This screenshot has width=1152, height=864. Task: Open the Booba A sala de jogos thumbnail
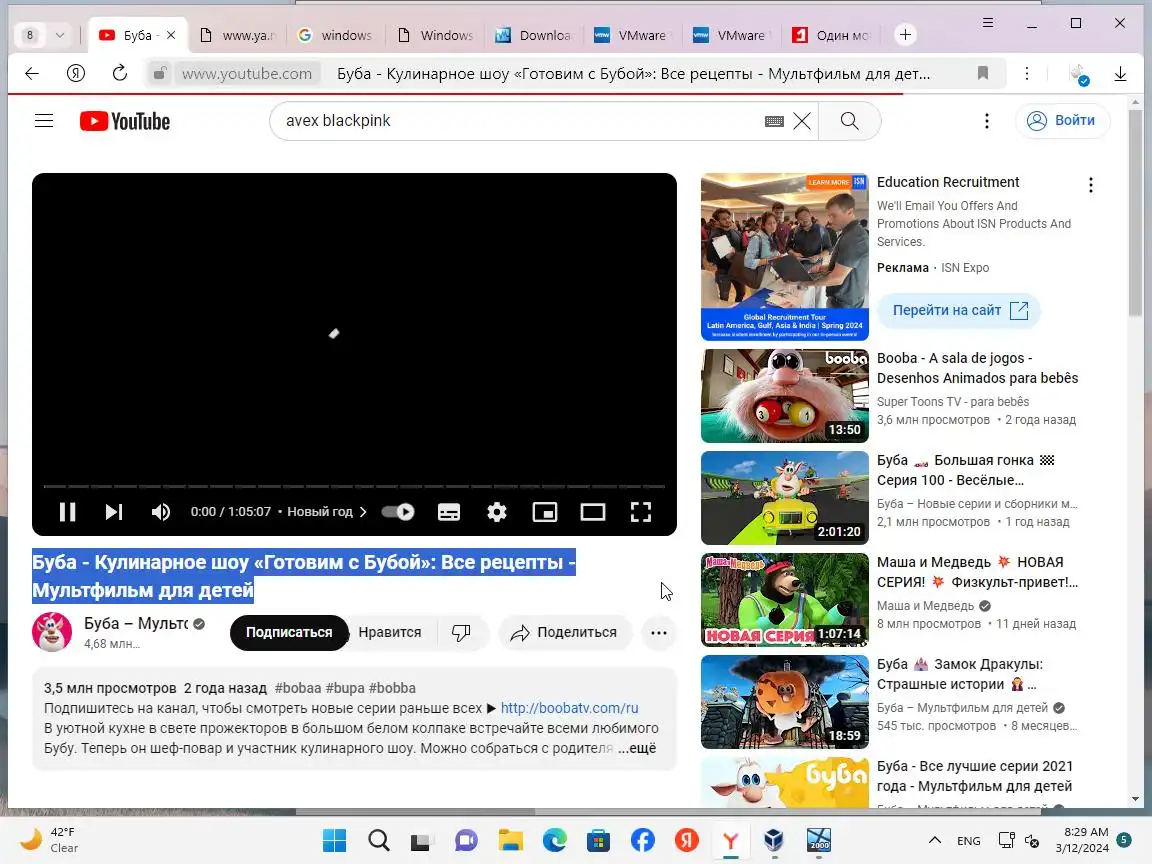click(785, 396)
